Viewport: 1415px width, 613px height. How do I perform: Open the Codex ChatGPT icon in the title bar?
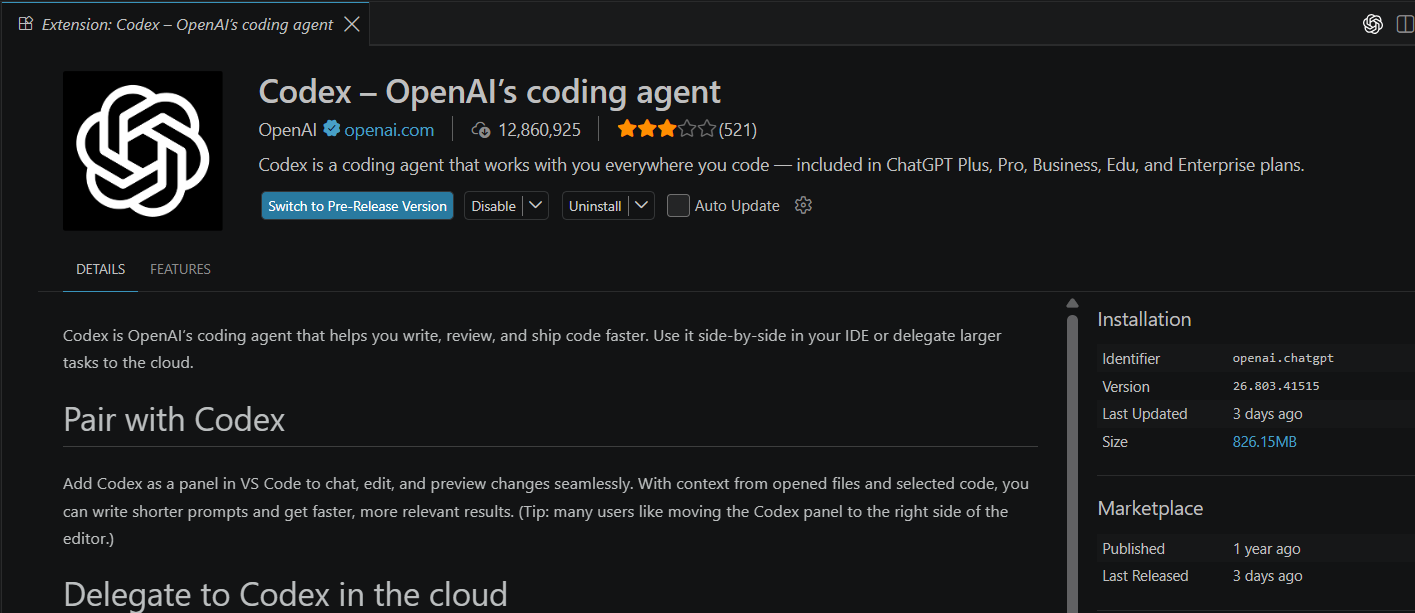pos(1373,24)
